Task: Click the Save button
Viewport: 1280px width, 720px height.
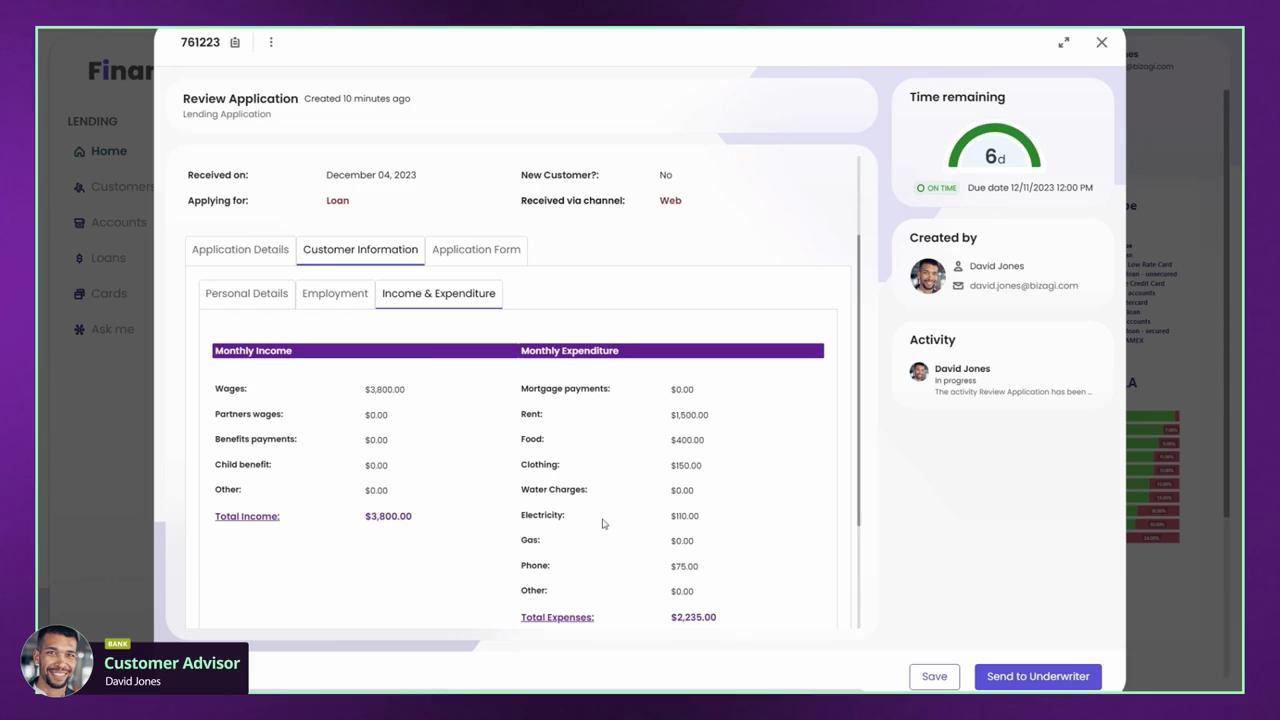Action: (934, 676)
